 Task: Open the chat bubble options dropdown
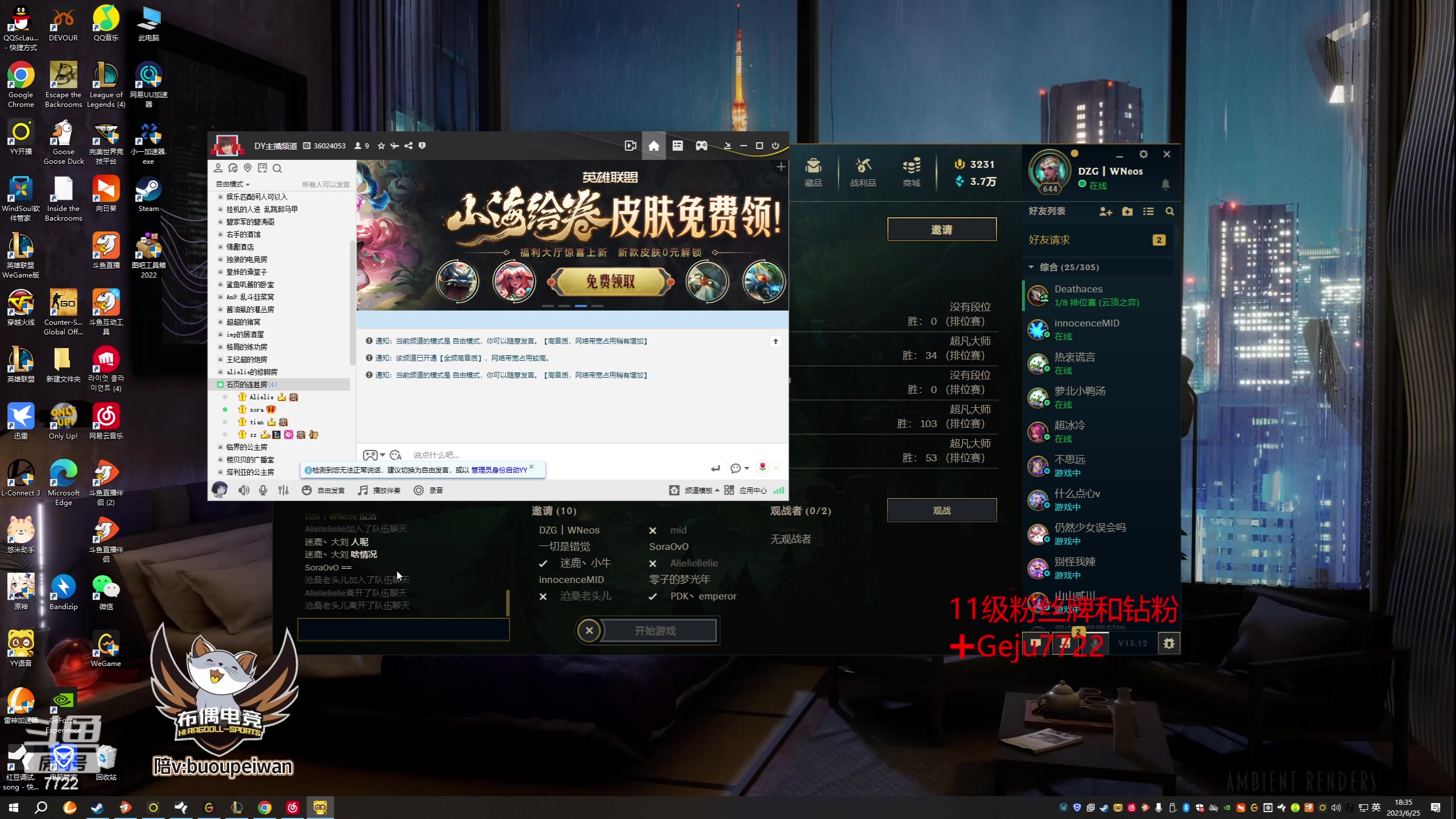click(739, 469)
